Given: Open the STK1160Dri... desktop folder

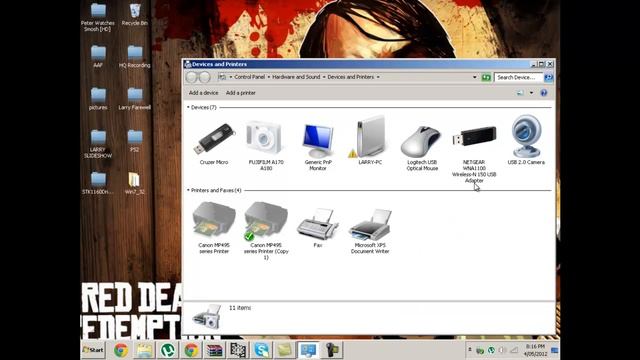Looking at the screenshot, I should [98, 183].
